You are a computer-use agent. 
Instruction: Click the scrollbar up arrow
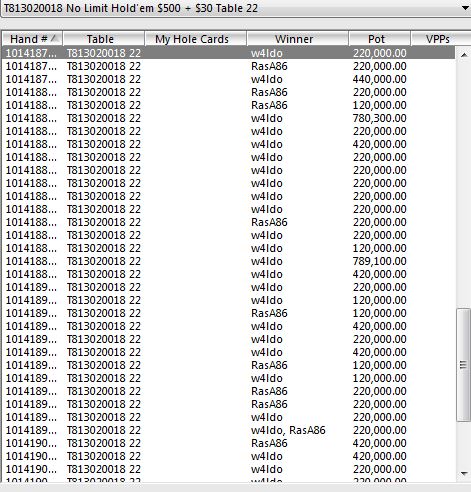click(x=464, y=54)
